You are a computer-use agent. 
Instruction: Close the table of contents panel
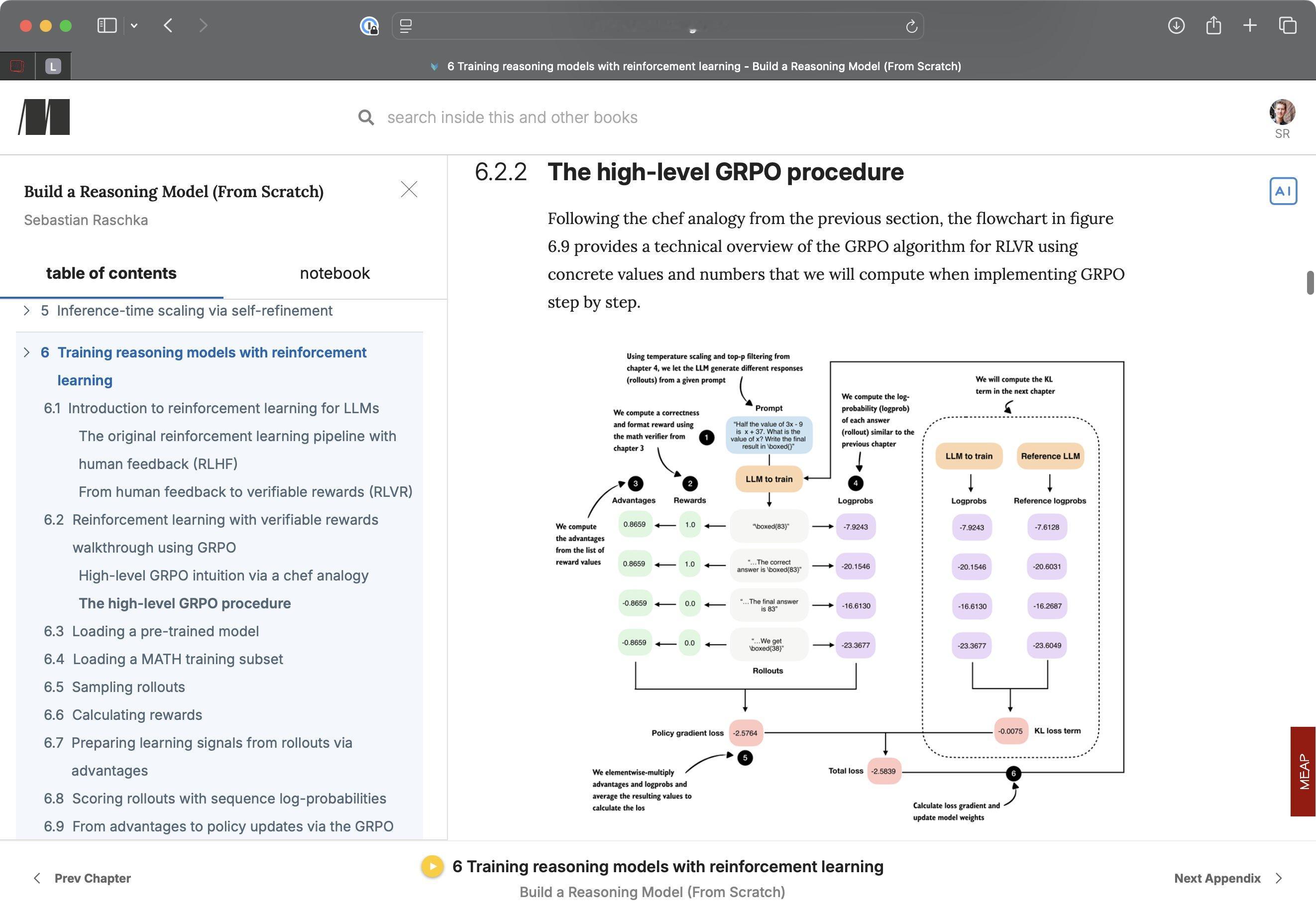(x=409, y=189)
